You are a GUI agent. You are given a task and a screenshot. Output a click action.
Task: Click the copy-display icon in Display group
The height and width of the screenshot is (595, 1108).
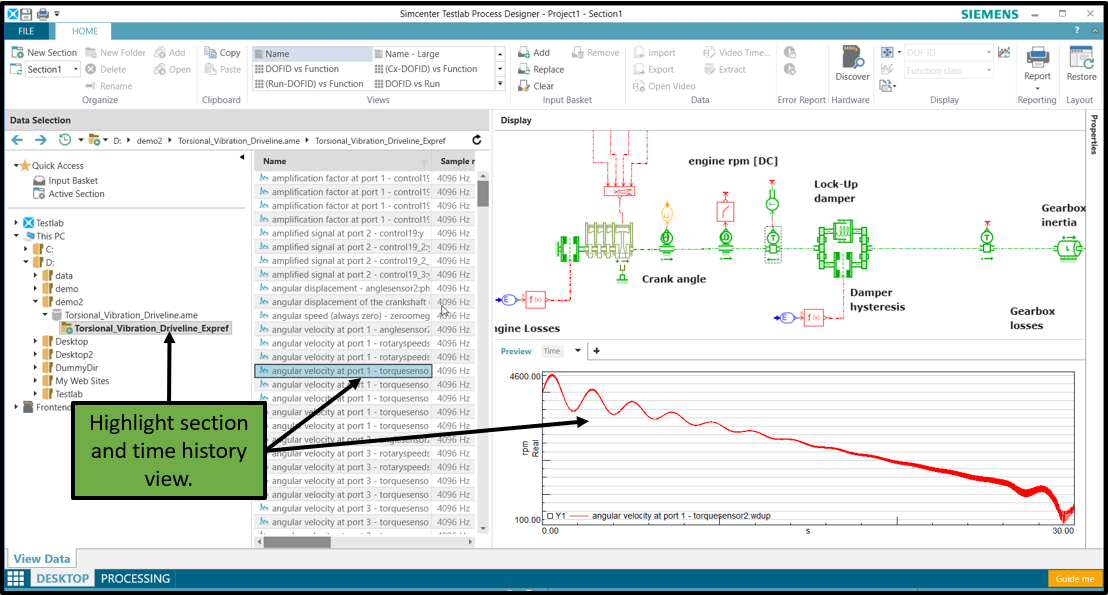pos(885,86)
